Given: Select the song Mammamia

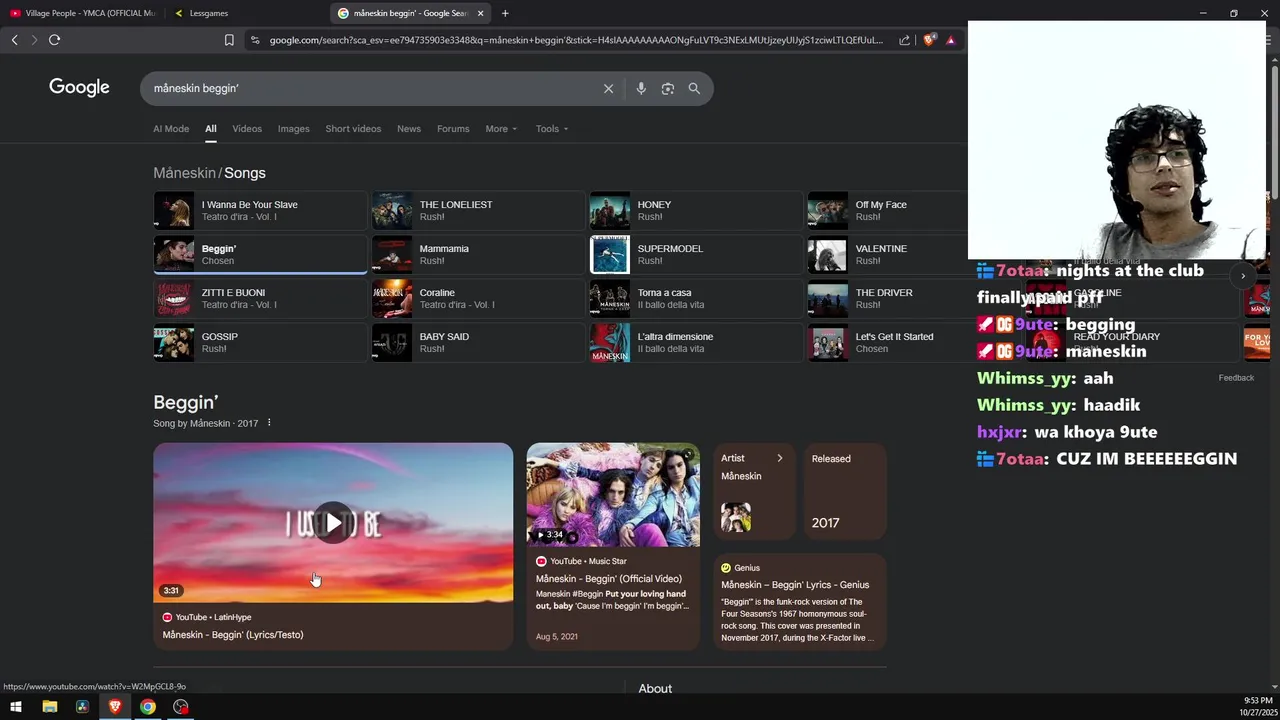Looking at the screenshot, I should tap(478, 255).
